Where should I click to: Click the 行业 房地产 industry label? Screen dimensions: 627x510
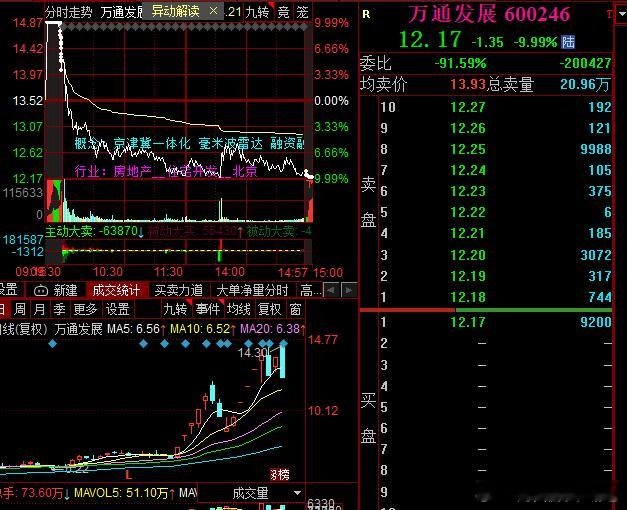coord(166,172)
